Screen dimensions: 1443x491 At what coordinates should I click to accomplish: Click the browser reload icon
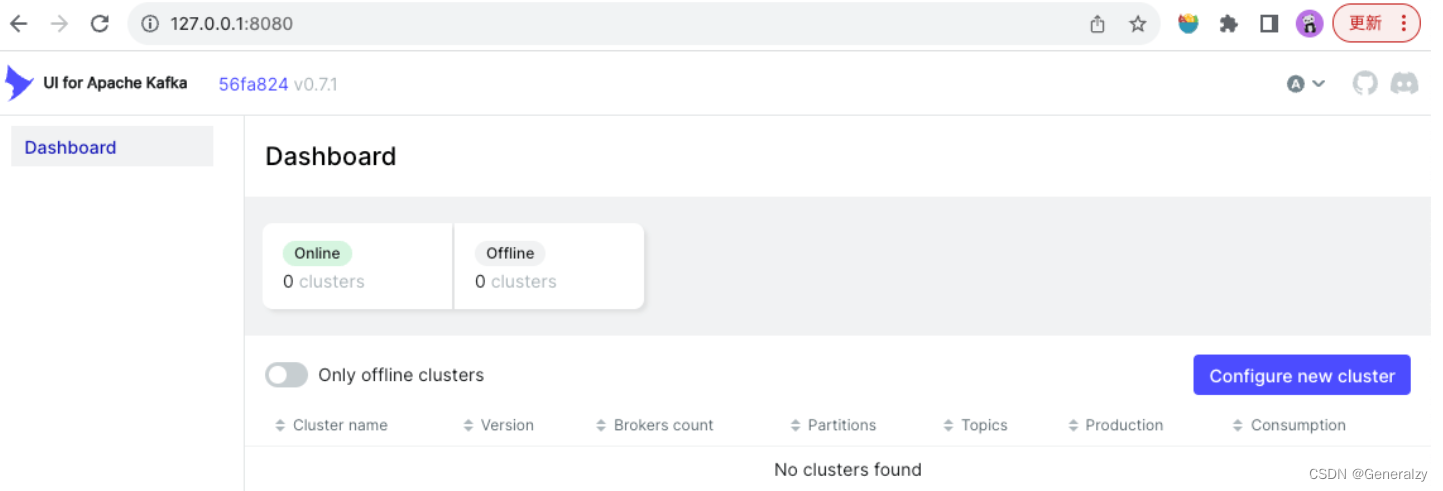coord(99,24)
